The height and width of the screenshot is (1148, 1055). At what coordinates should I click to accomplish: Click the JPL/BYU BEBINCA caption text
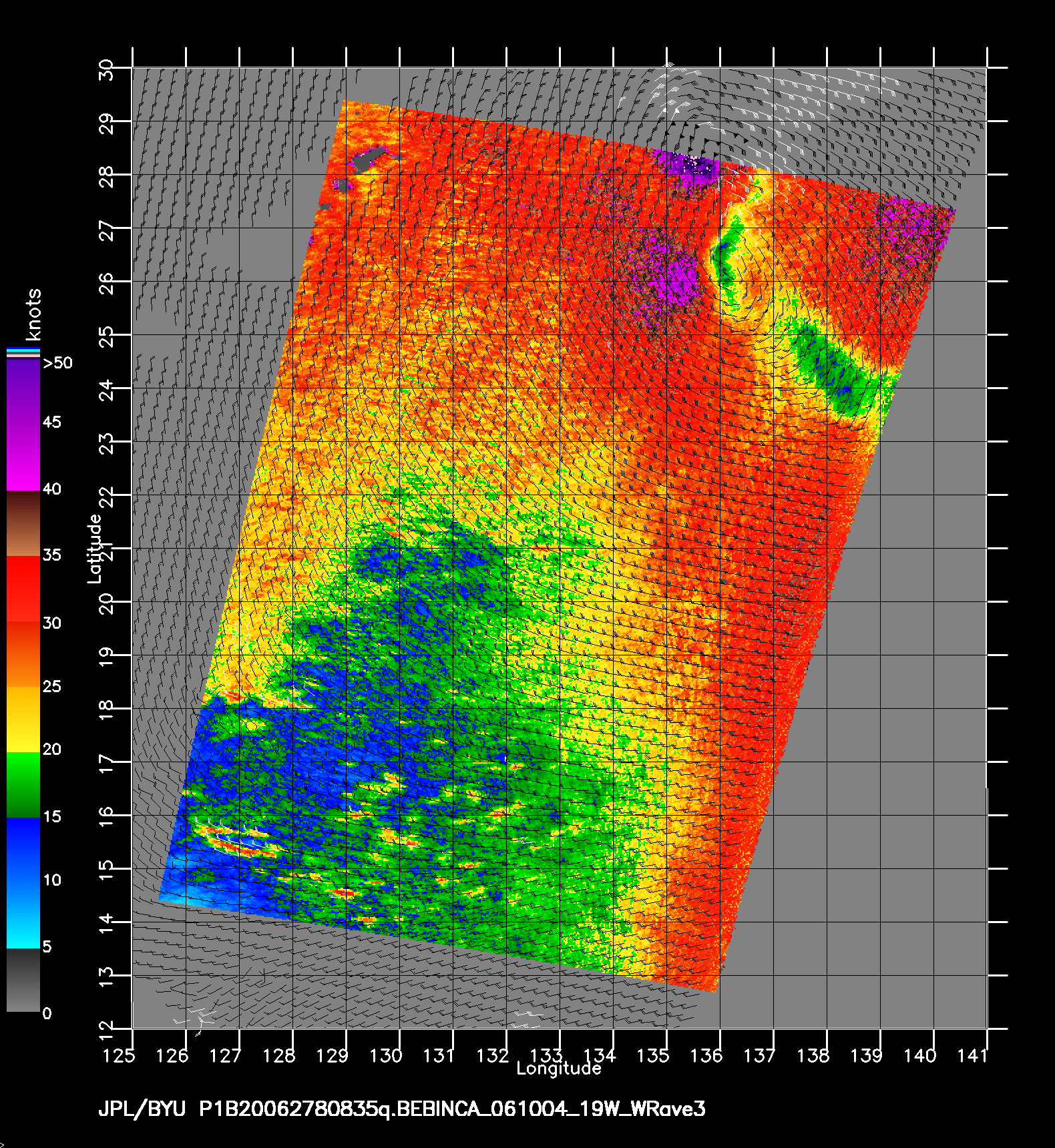pyautogui.click(x=402, y=1109)
